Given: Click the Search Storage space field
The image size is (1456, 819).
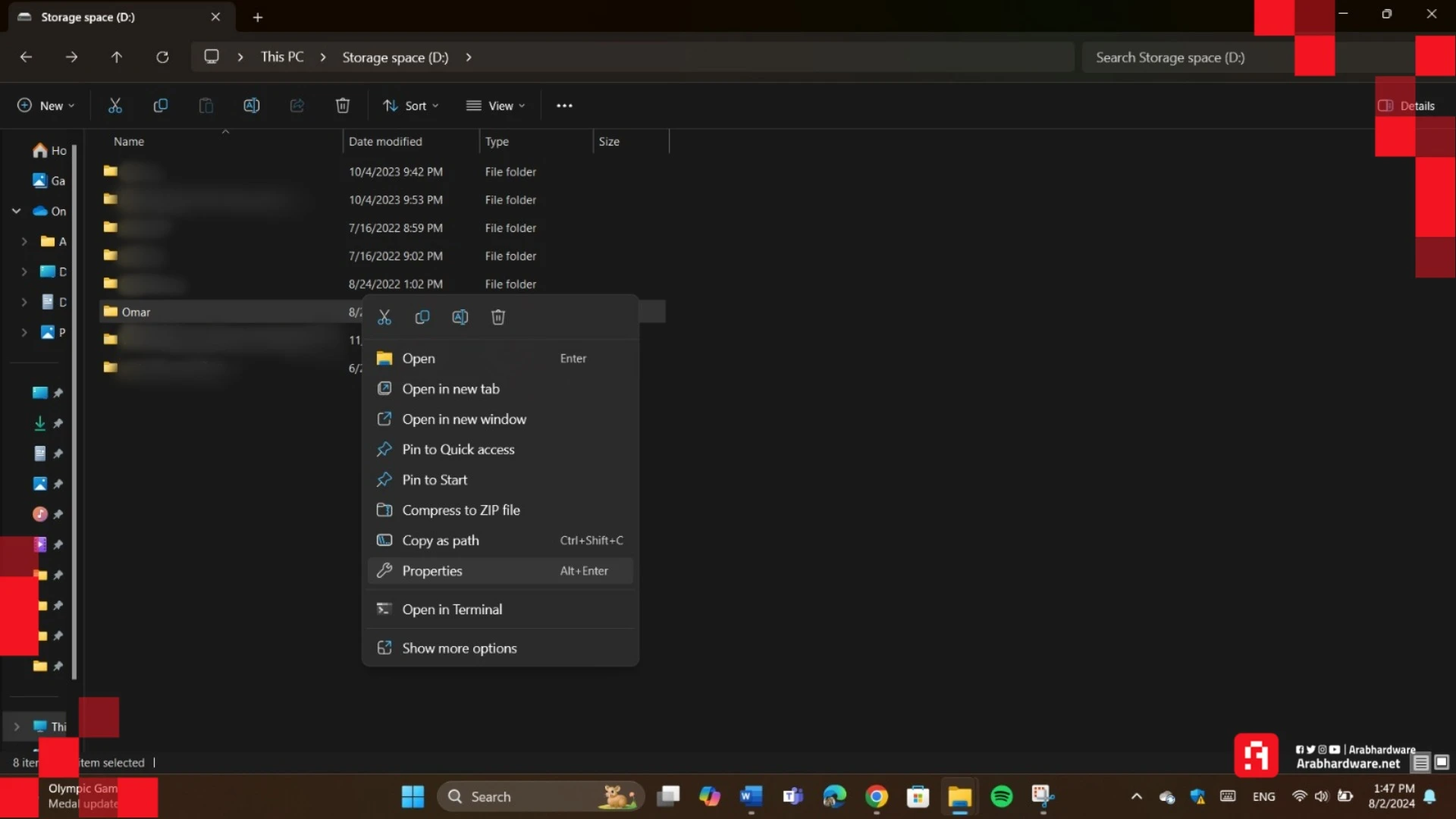Looking at the screenshot, I should (1187, 57).
